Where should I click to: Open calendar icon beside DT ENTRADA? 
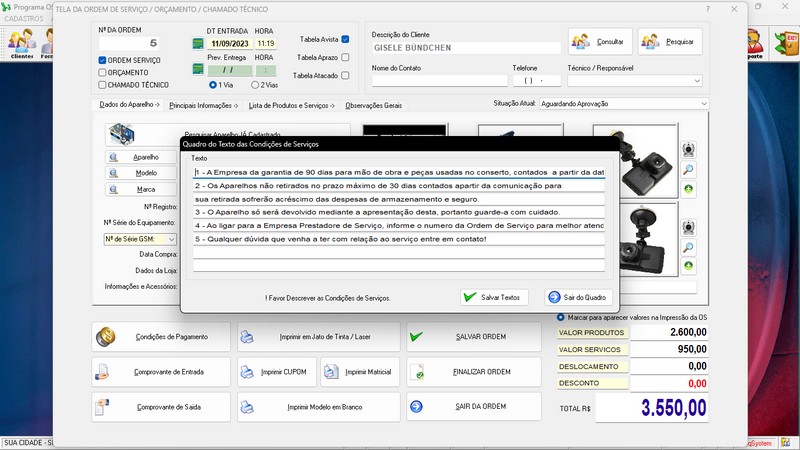coord(198,44)
